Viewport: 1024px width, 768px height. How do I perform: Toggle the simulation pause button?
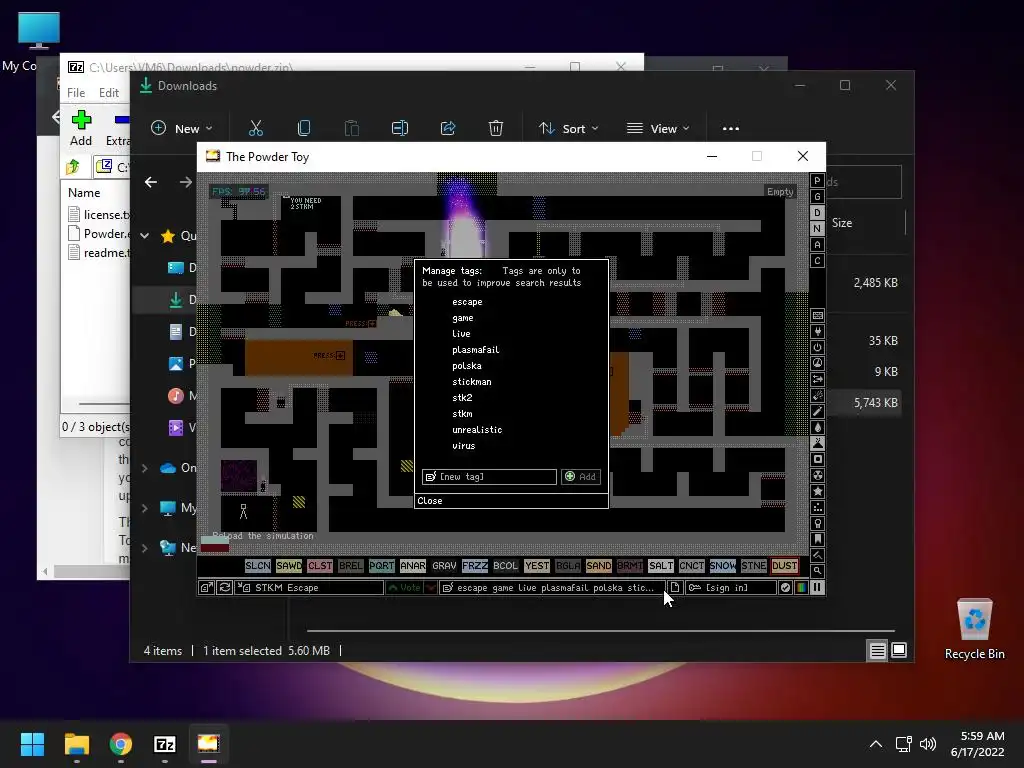tap(817, 588)
